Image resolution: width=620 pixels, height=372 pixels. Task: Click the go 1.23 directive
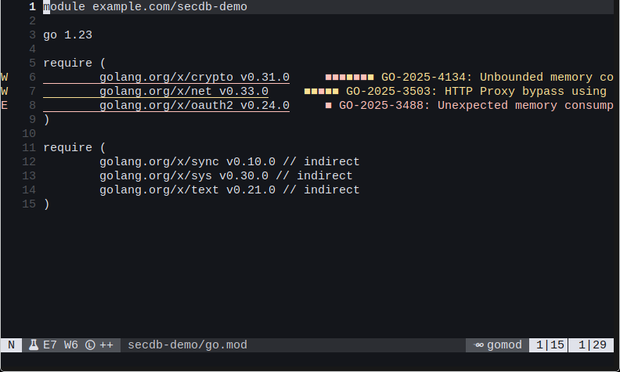tap(68, 35)
